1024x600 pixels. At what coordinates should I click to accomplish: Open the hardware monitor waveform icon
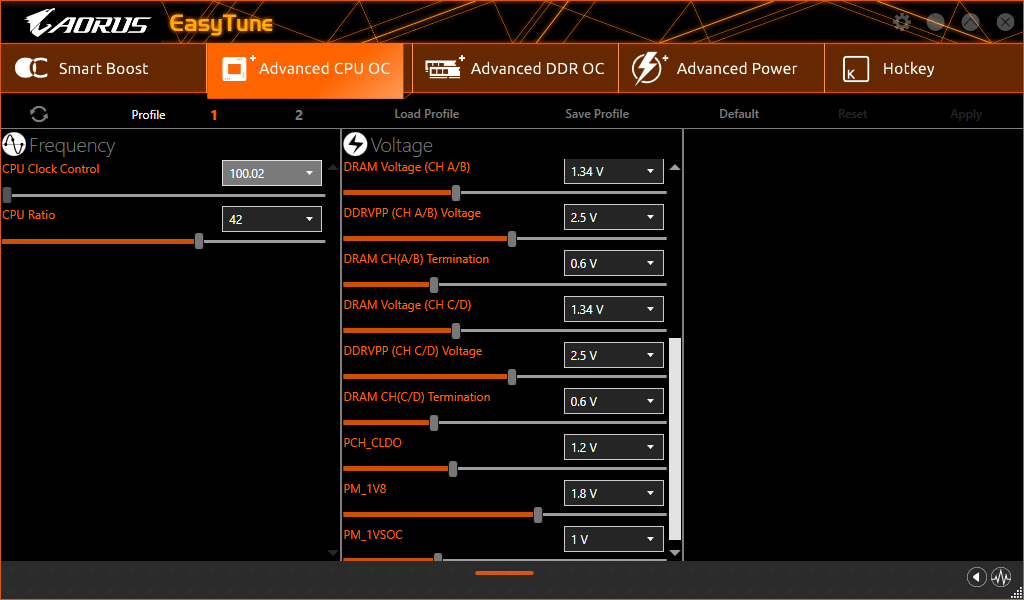click(1000, 577)
